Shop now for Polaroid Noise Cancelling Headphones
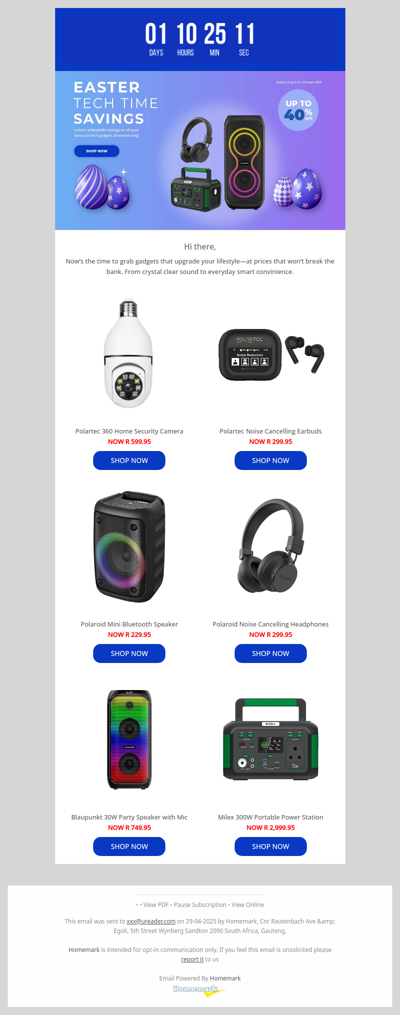Viewport: 400px width, 1015px height. [x=271, y=653]
